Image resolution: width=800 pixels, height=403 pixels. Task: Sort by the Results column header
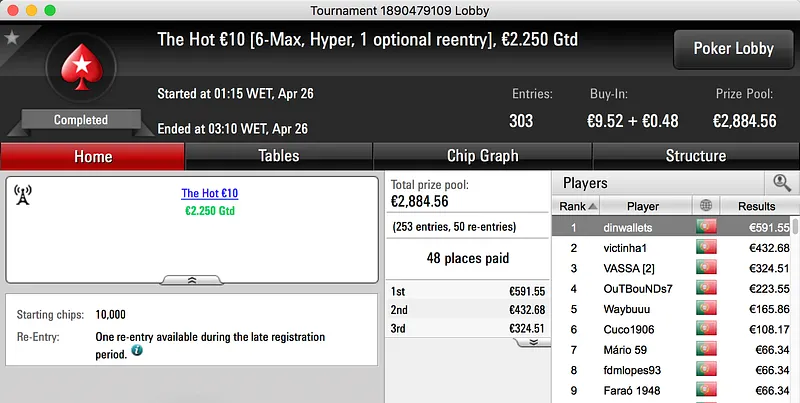(x=757, y=206)
